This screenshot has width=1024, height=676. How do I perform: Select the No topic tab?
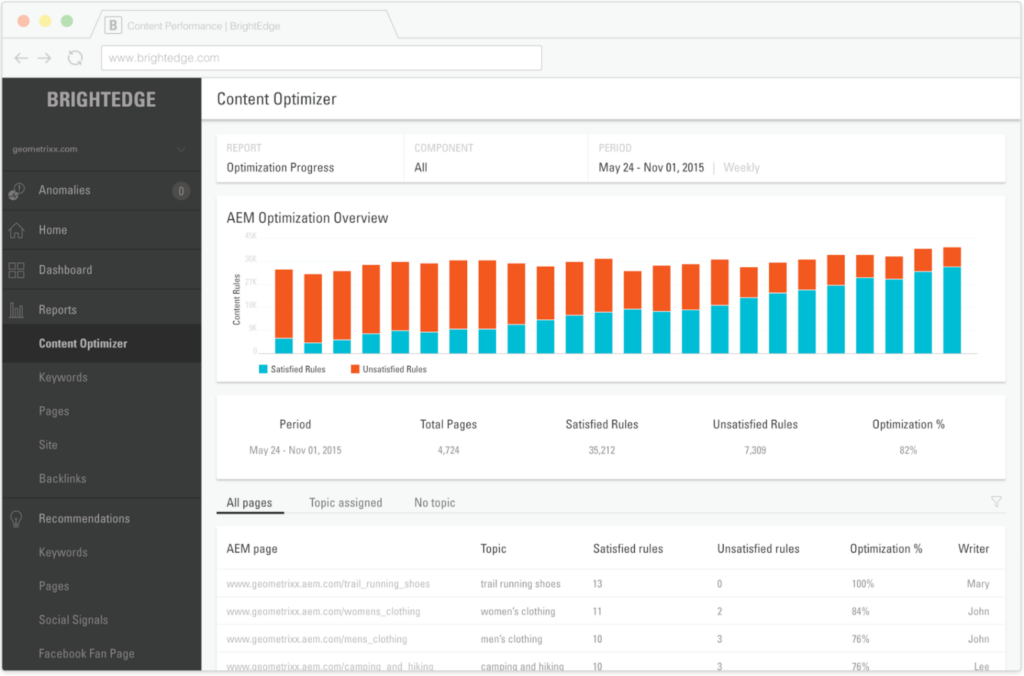(x=434, y=503)
